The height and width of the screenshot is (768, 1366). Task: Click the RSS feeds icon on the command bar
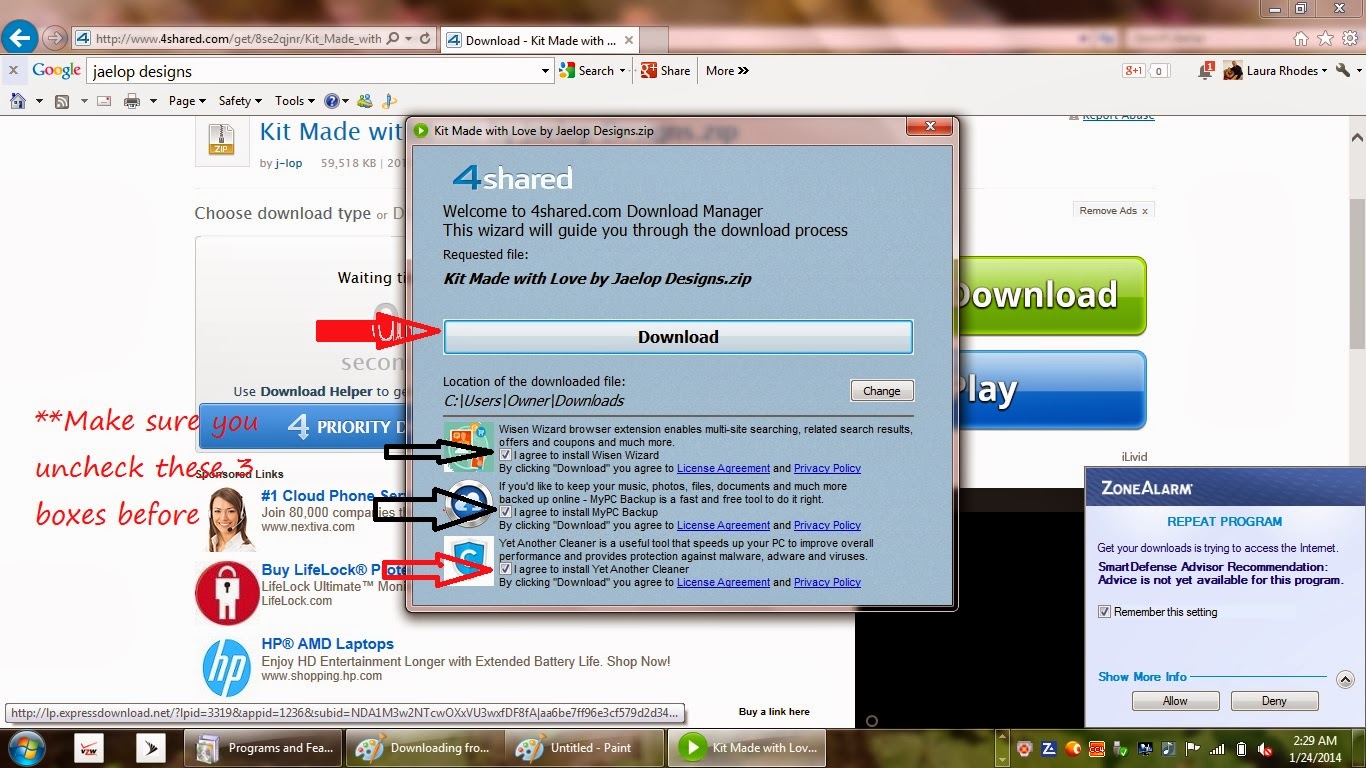point(60,100)
